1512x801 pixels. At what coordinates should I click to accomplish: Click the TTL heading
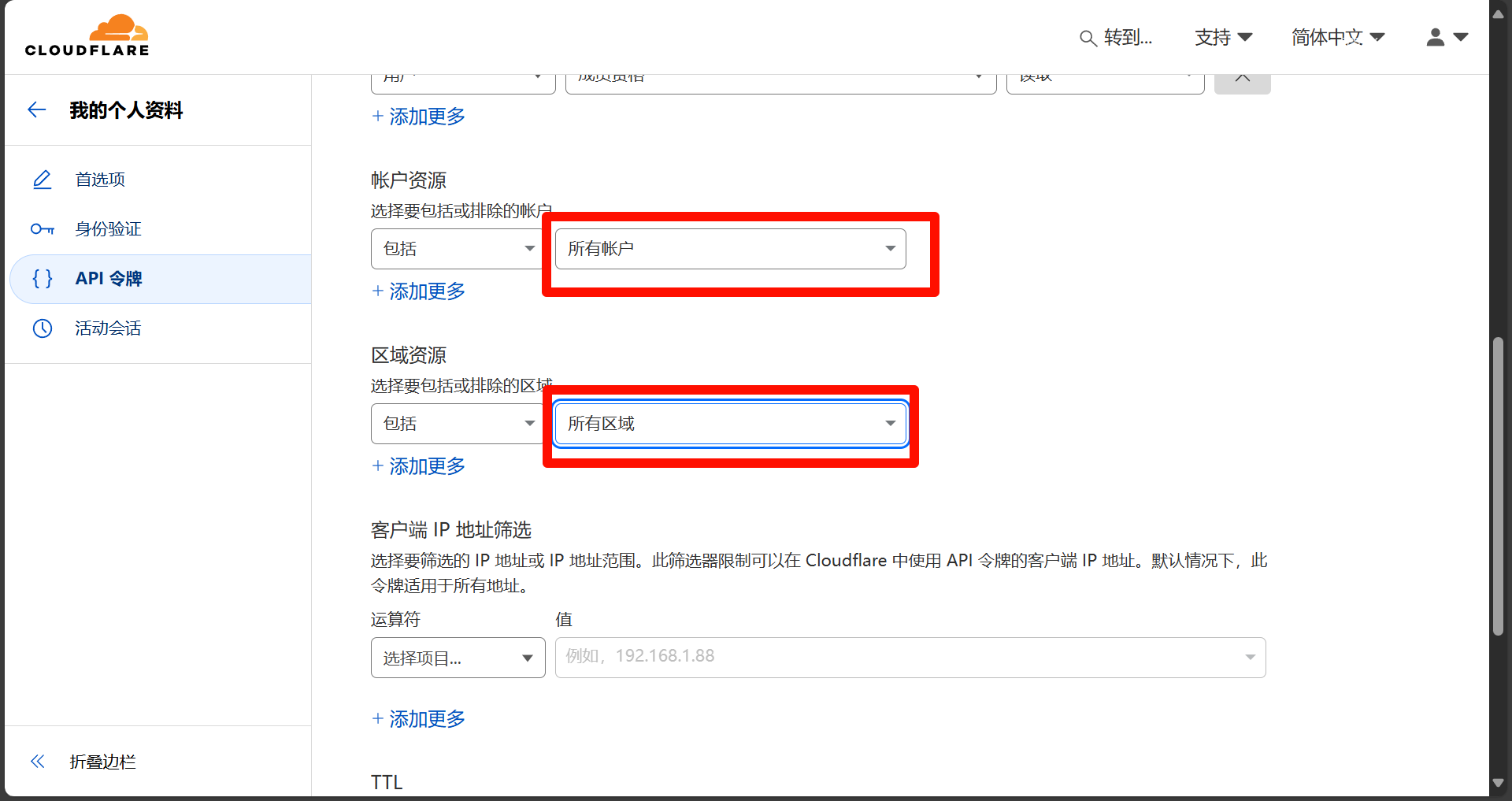coord(387,782)
